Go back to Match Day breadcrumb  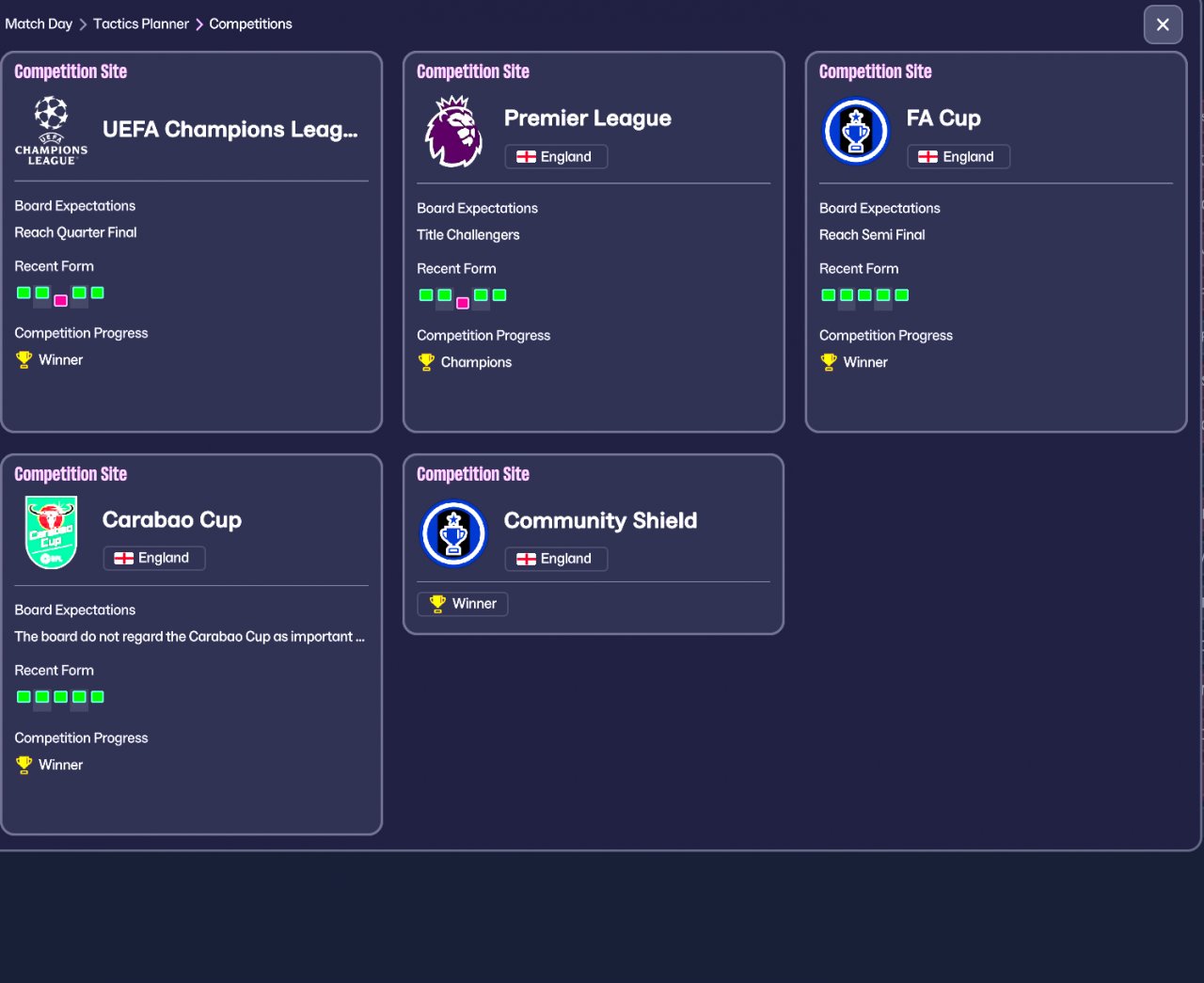pyautogui.click(x=39, y=24)
